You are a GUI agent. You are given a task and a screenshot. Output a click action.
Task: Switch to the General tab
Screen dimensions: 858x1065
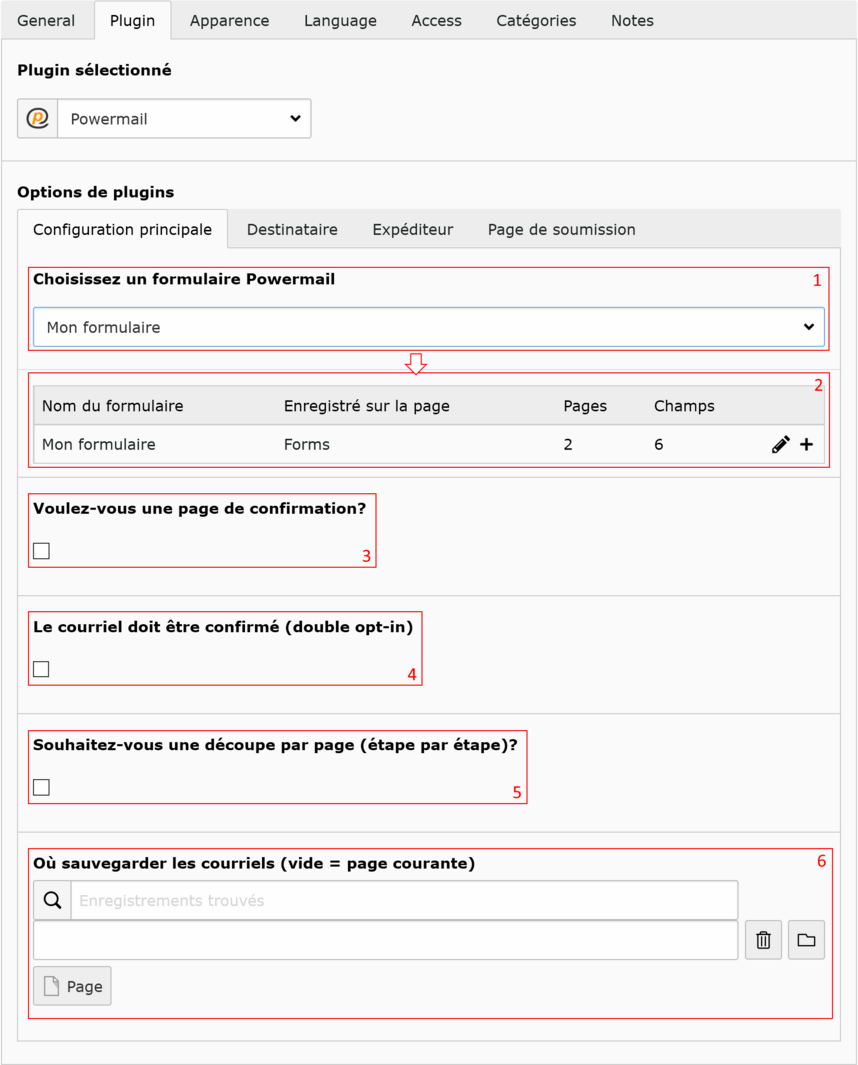click(x=46, y=21)
